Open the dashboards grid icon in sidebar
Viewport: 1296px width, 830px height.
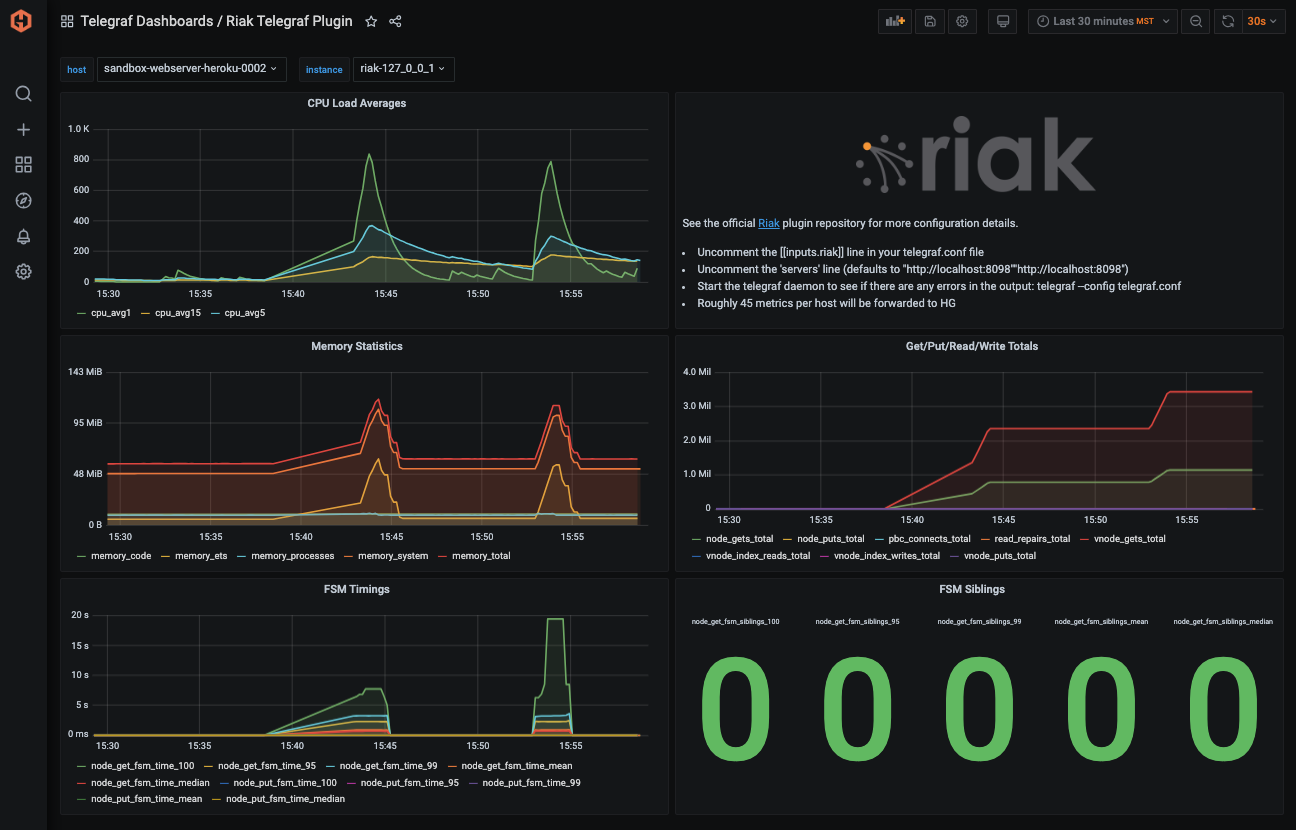(x=23, y=165)
